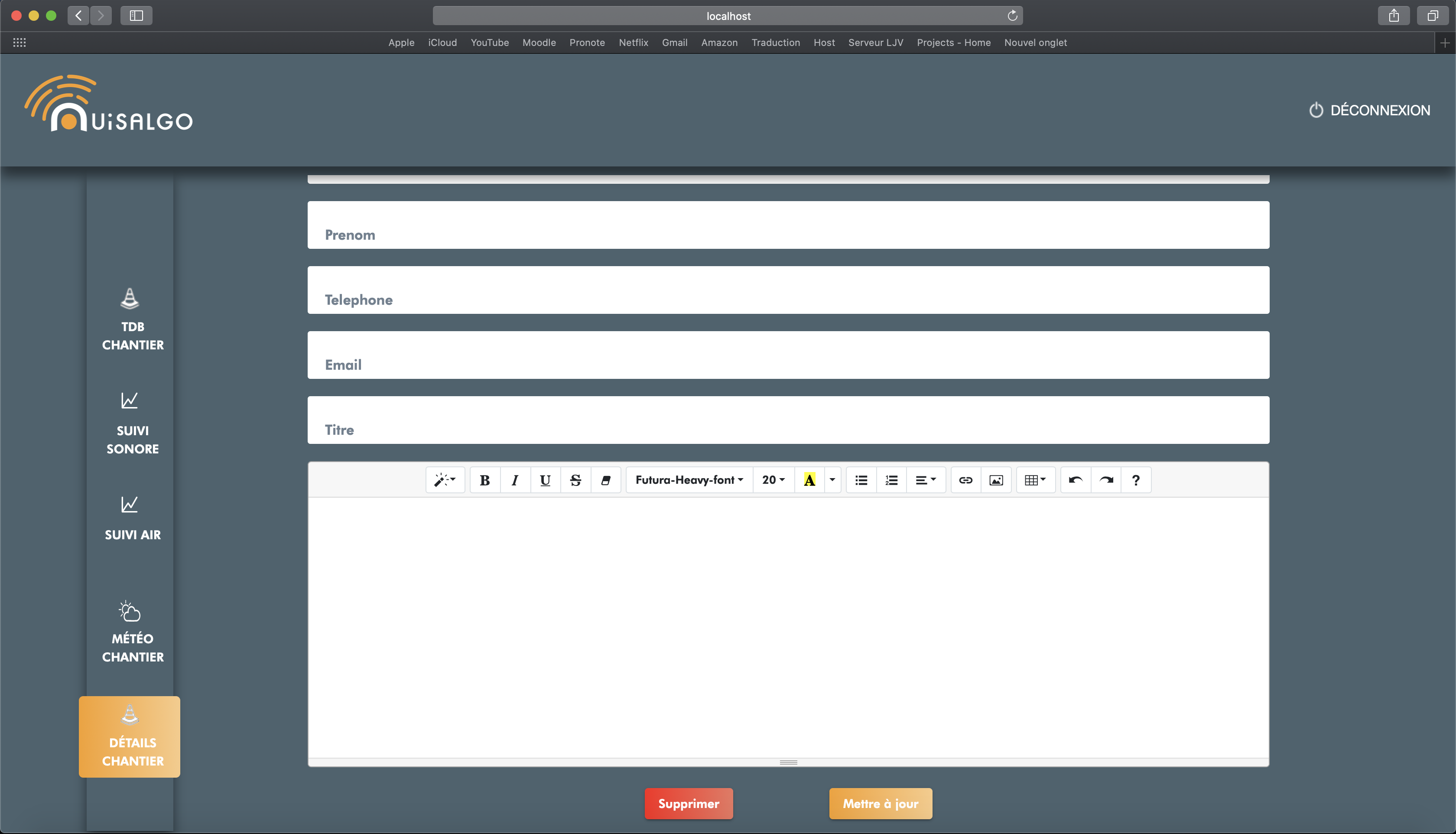Open Suivi Sonore in the sidebar
Screen dimensions: 1456x834
pos(132,424)
